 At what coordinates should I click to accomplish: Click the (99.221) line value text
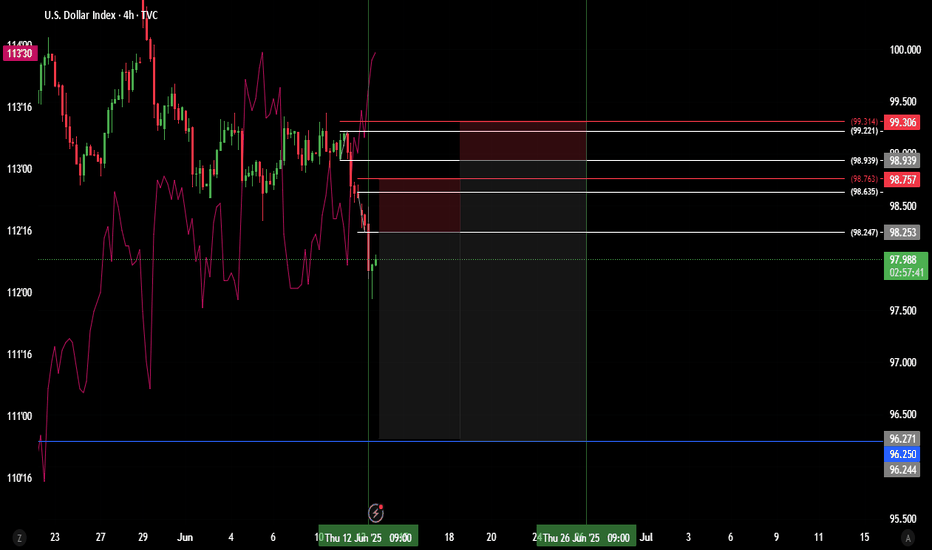[864, 131]
